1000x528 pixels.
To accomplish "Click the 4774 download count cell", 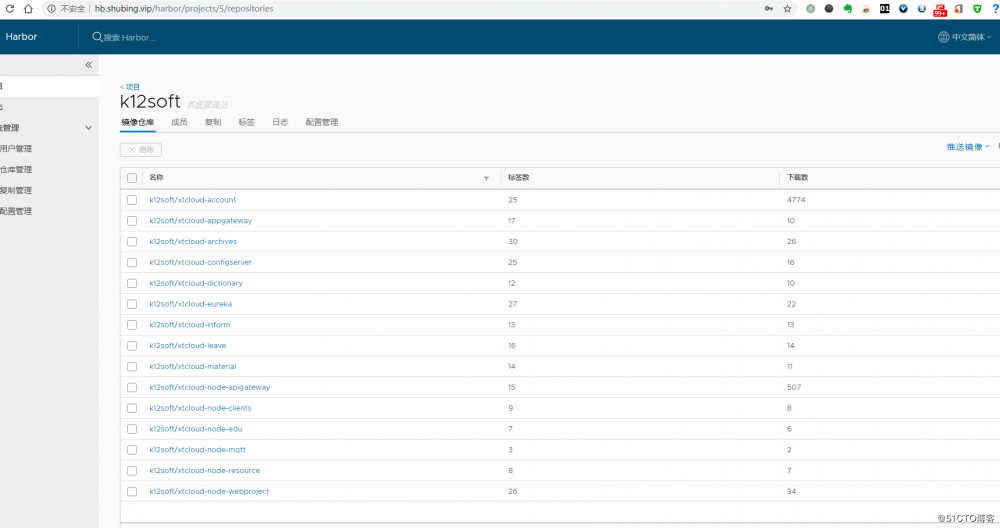I will pos(796,200).
